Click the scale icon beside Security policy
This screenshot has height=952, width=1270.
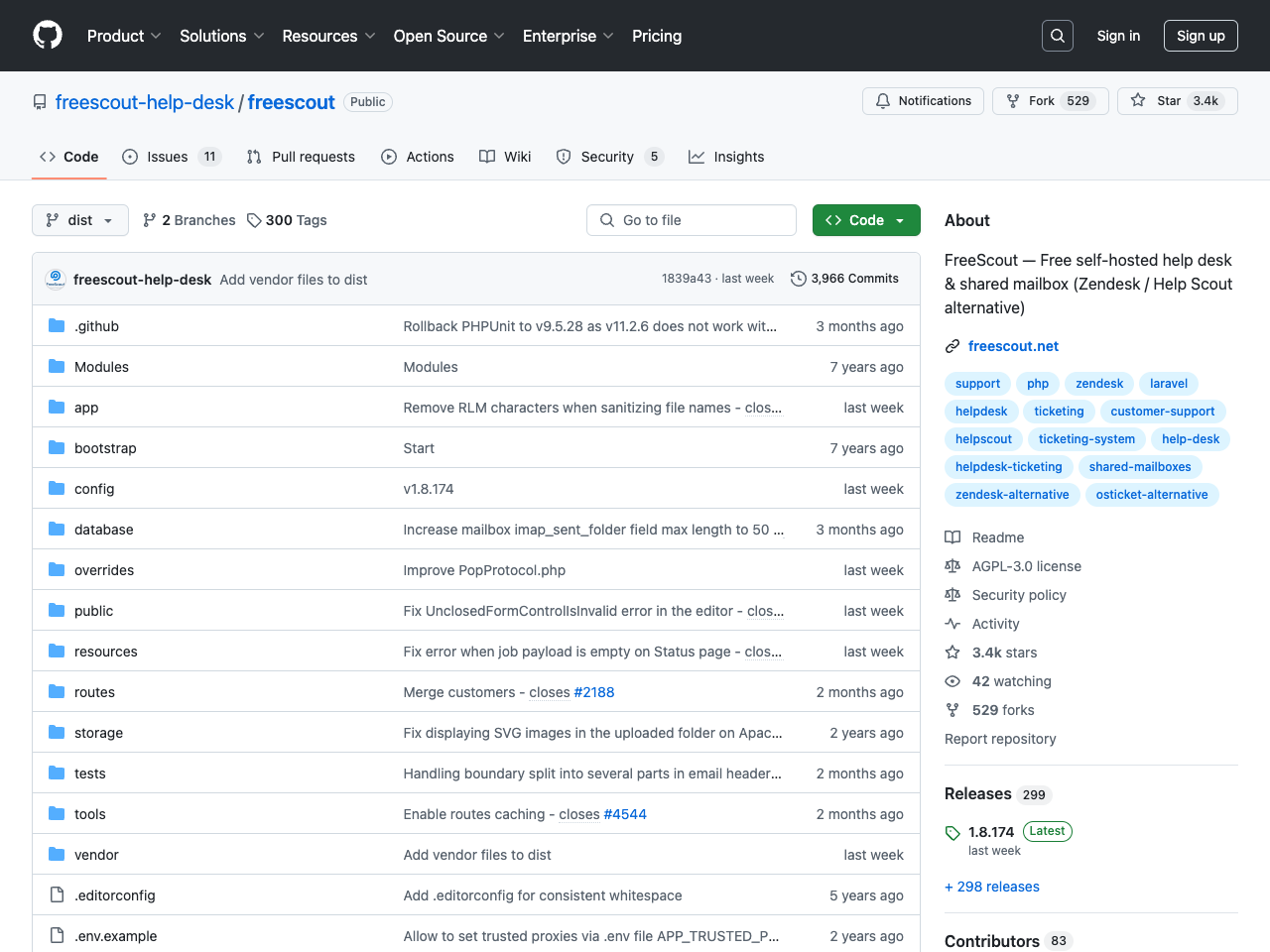click(952, 595)
